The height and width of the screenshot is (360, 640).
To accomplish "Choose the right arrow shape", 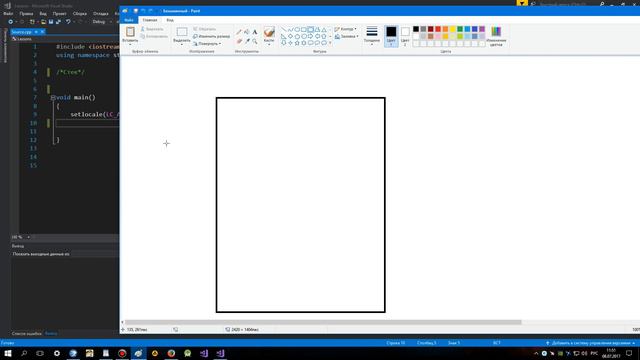I will pyautogui.click(x=310, y=36).
